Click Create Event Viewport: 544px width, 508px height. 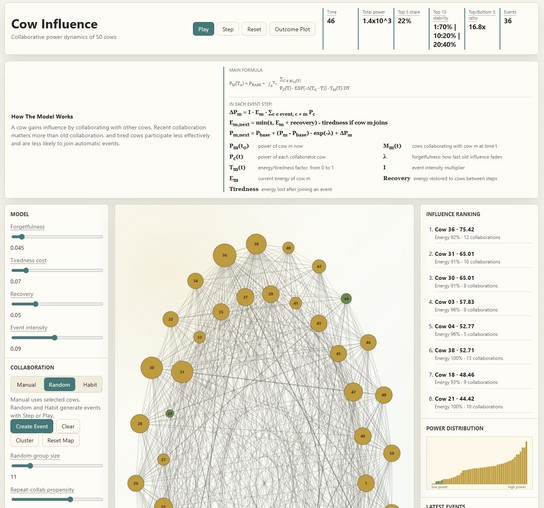pyautogui.click(x=32, y=426)
